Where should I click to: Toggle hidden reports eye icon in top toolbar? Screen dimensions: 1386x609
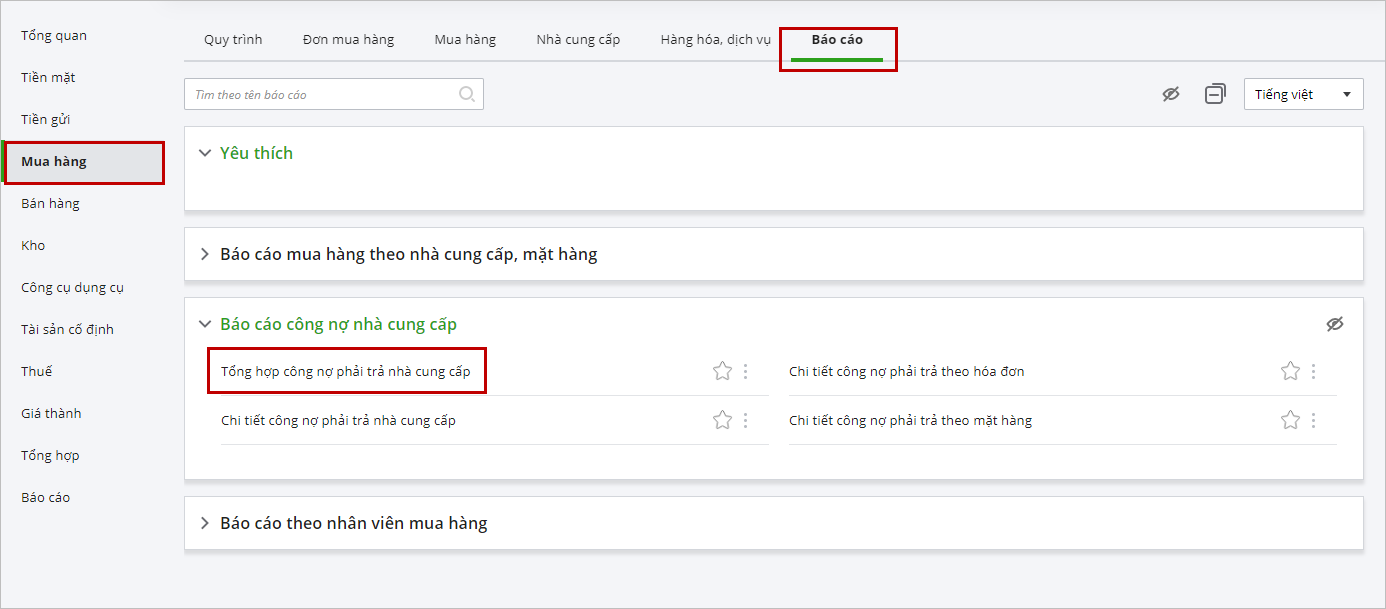tap(1171, 94)
